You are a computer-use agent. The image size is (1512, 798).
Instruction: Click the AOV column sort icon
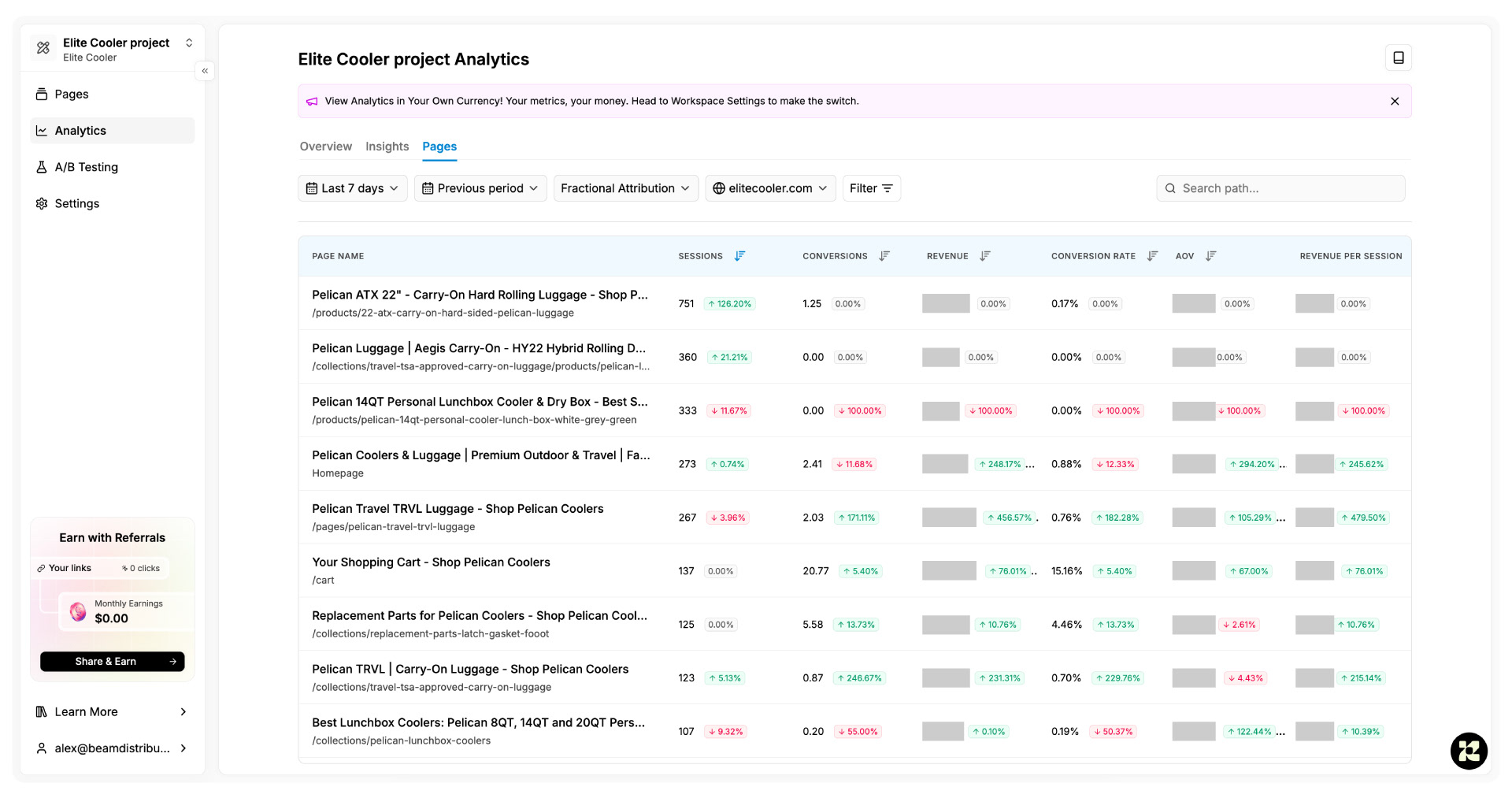tap(1210, 256)
